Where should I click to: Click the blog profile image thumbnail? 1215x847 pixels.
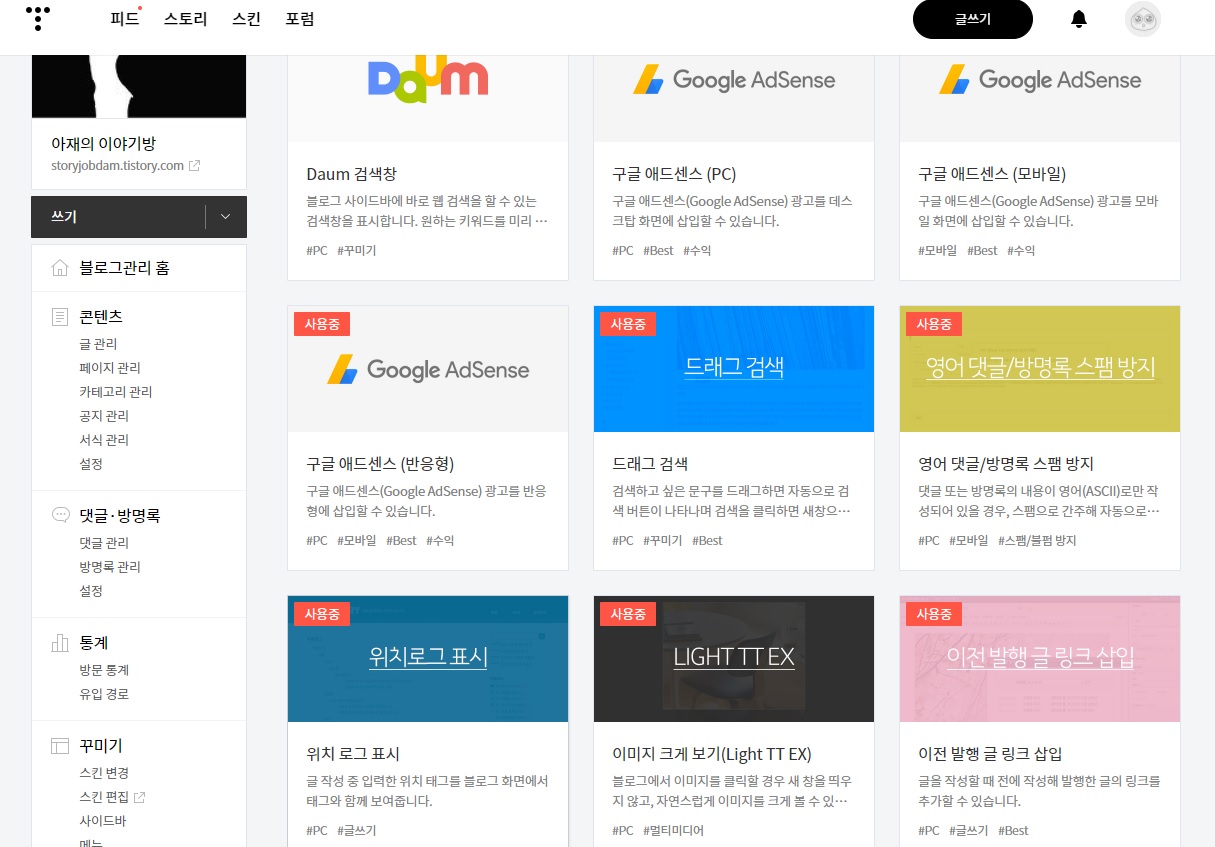click(x=139, y=88)
